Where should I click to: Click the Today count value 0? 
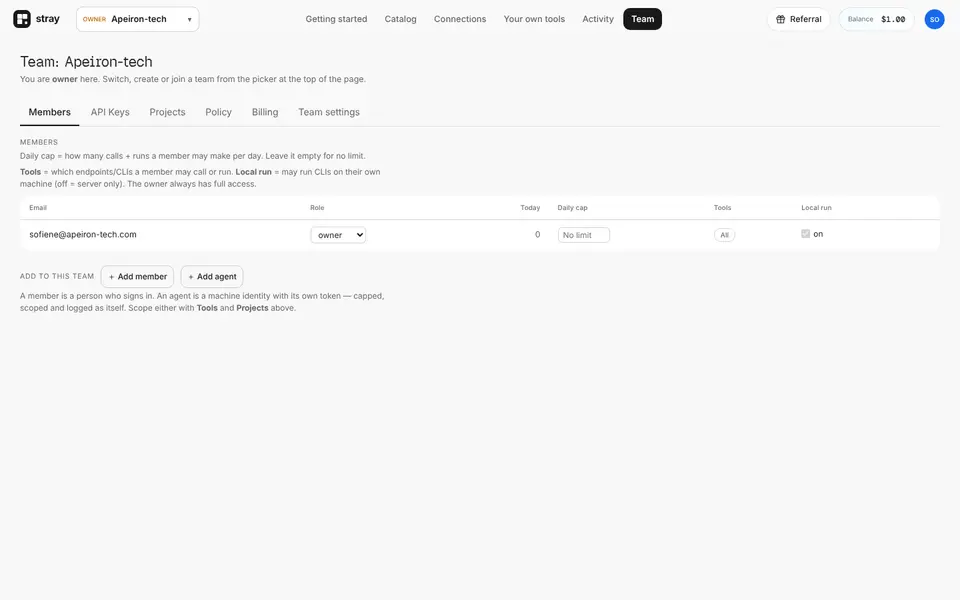[x=538, y=234]
